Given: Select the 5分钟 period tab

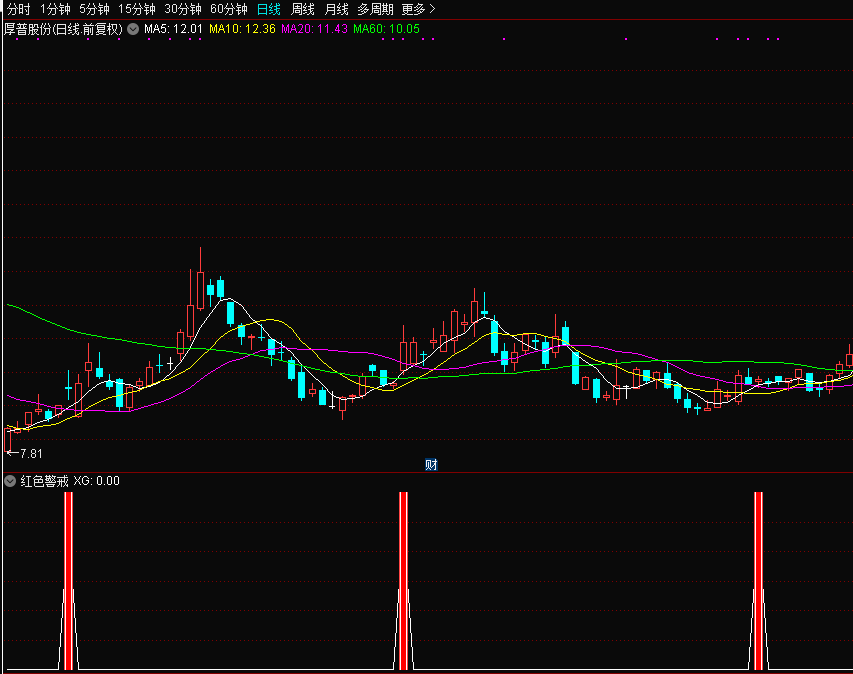Looking at the screenshot, I should pyautogui.click(x=94, y=9).
